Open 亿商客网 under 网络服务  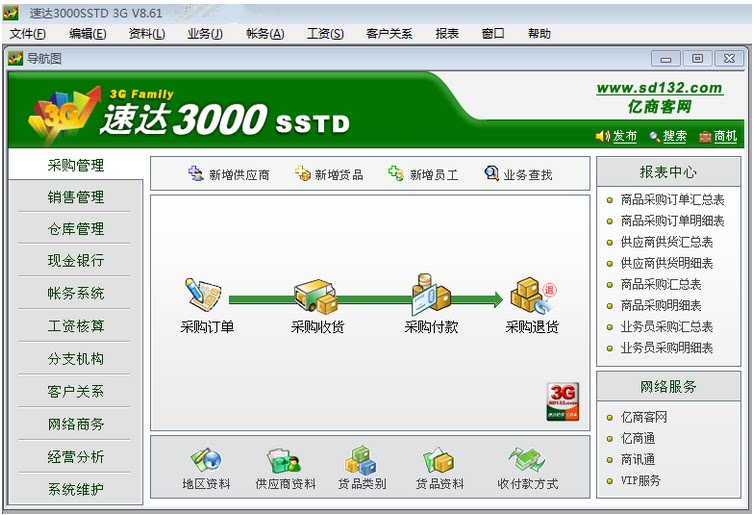[643, 417]
